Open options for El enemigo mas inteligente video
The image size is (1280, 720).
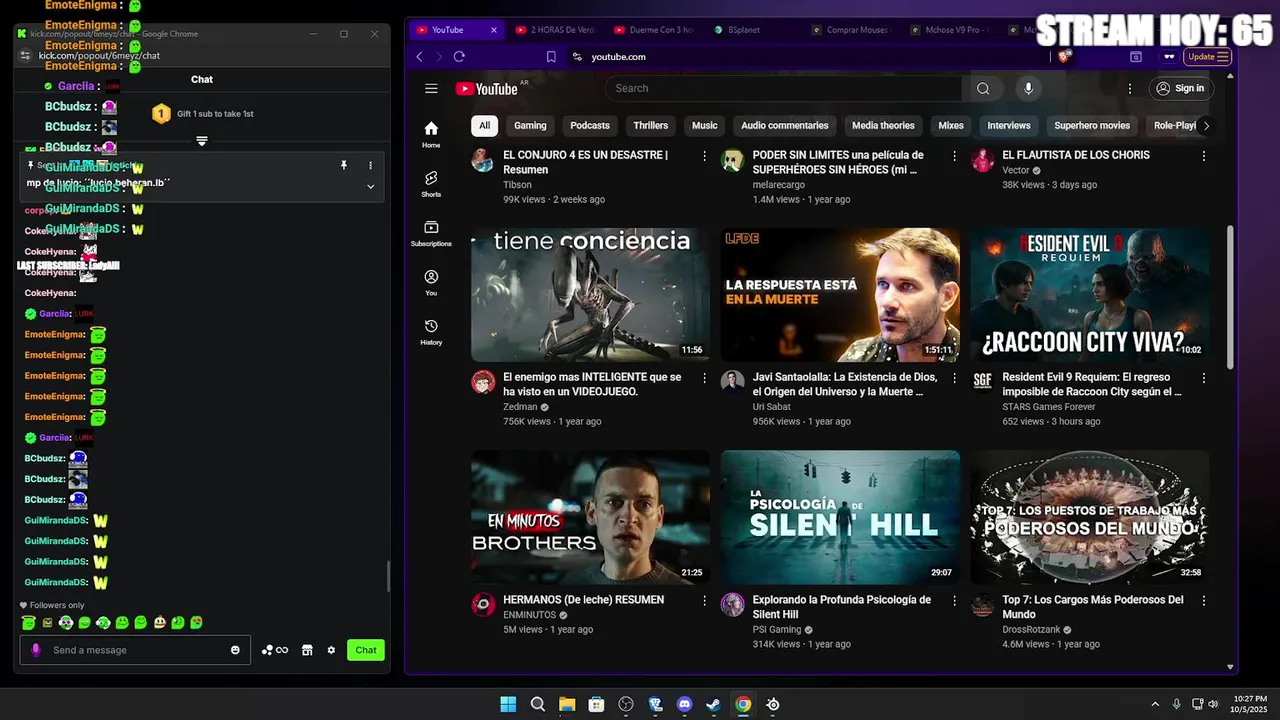pyautogui.click(x=704, y=378)
